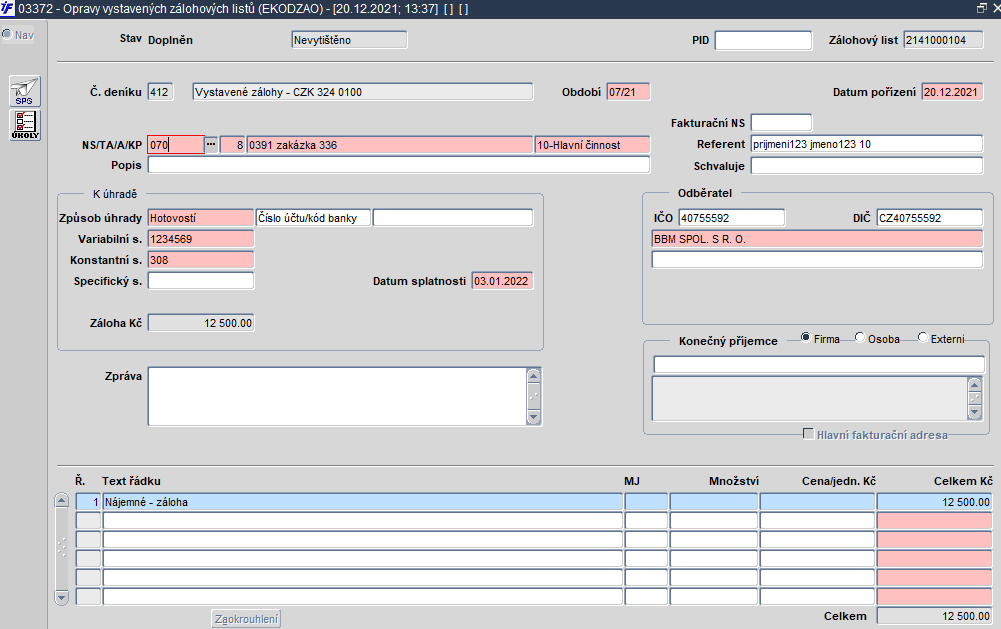This screenshot has width=1001, height=629.
Task: Click the Způsob úhrady field Hotovostí
Action: (200, 218)
